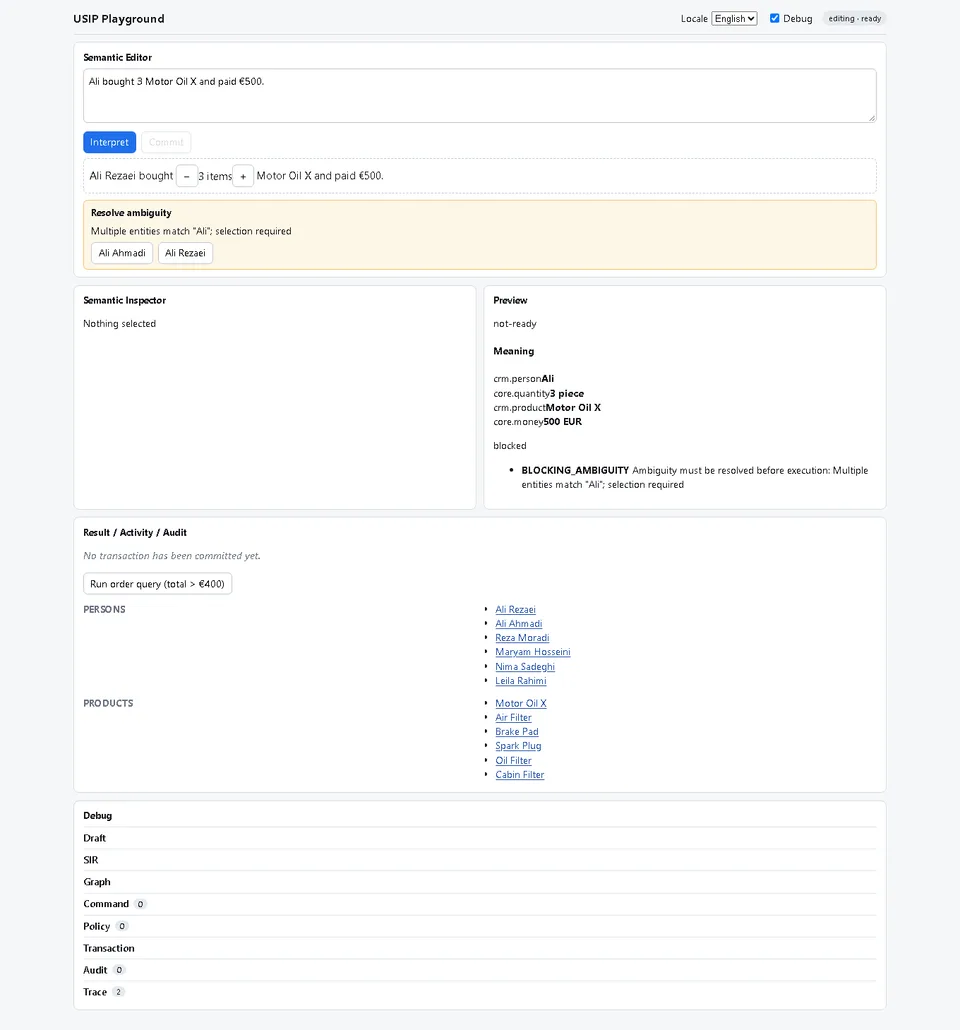This screenshot has height=1030, width=960.
Task: Increase item quantity with plus button
Action: click(243, 176)
